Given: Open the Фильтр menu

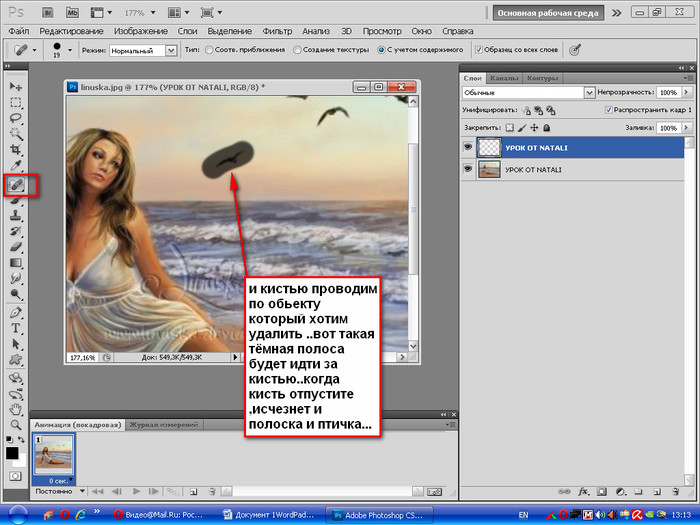Looking at the screenshot, I should pos(277,31).
